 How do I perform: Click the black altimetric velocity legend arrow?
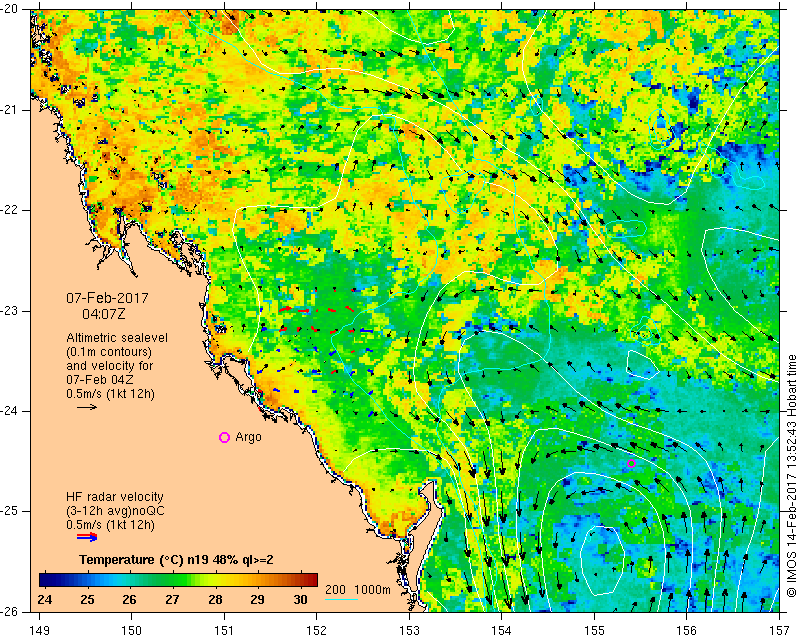pos(87,407)
